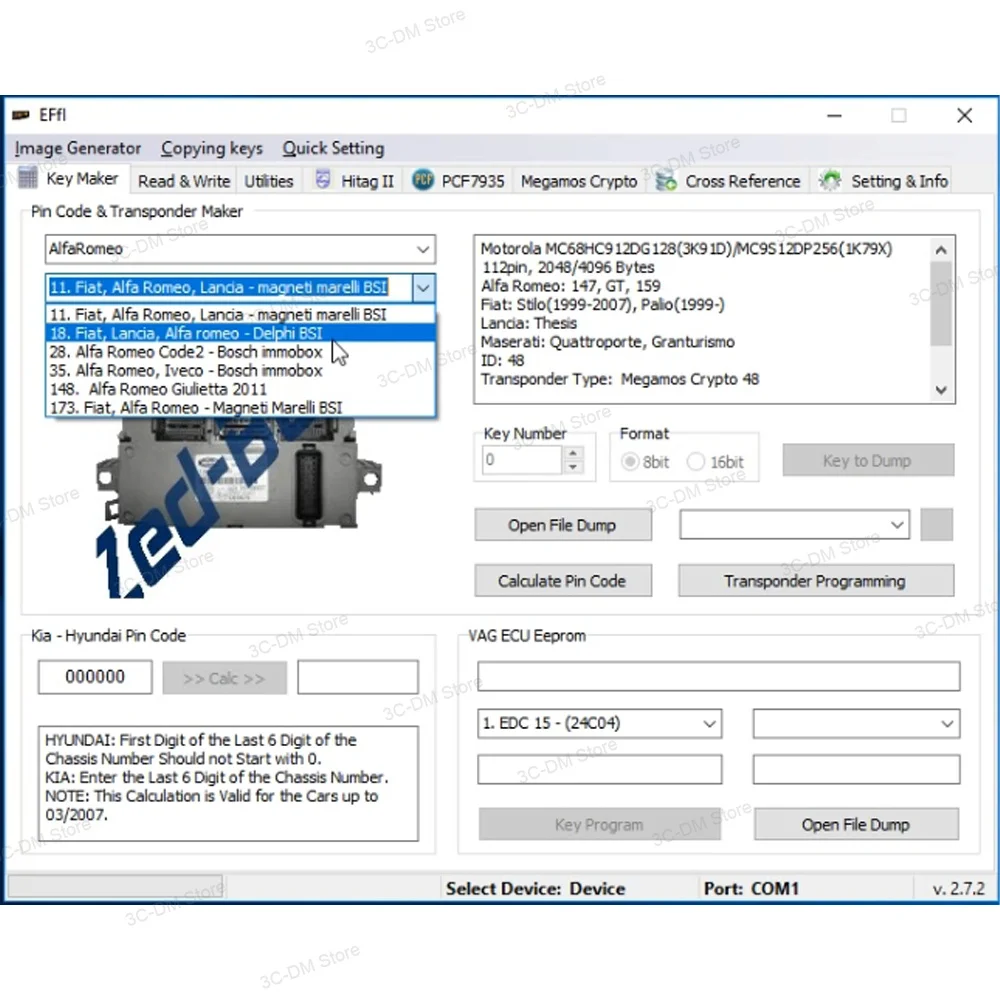Image resolution: width=1000 pixels, height=1000 pixels.
Task: Click the Calculate Pin Code button
Action: pos(562,581)
